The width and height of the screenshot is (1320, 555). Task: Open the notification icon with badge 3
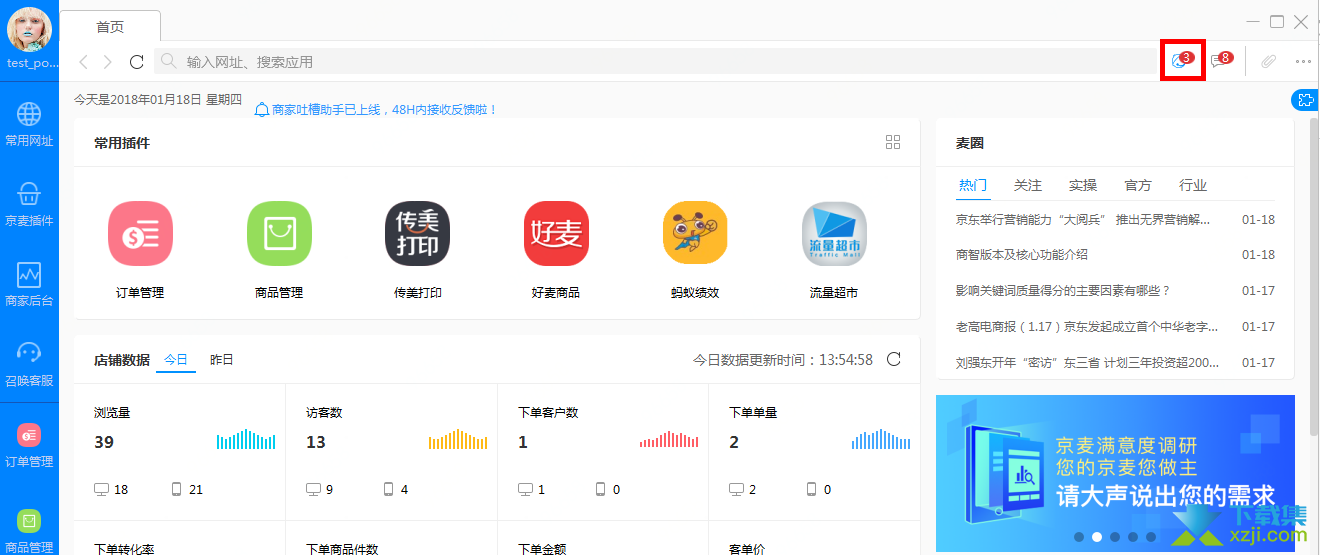(1182, 60)
